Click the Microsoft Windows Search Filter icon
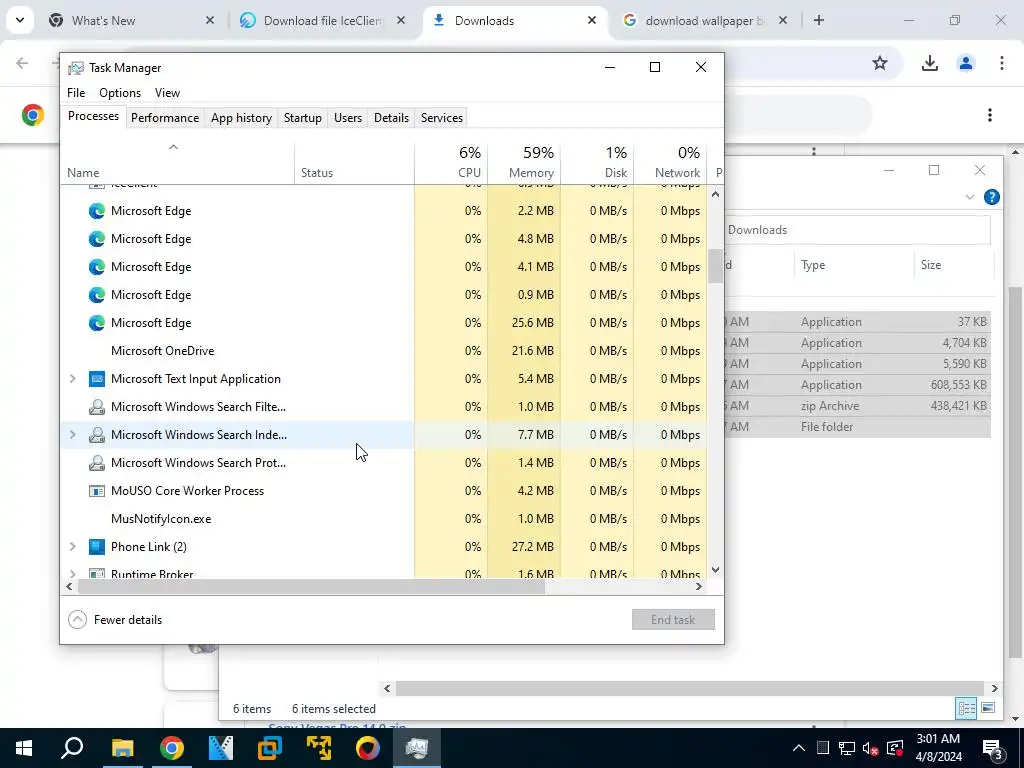This screenshot has width=1024, height=768. pyautogui.click(x=97, y=407)
